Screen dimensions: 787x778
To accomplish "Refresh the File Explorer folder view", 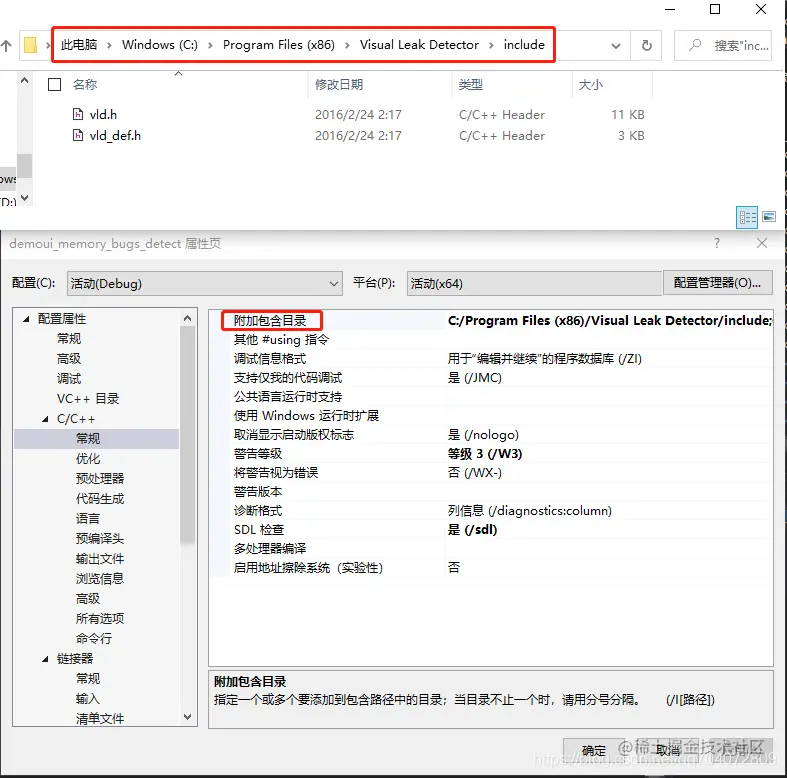I will pyautogui.click(x=646, y=46).
